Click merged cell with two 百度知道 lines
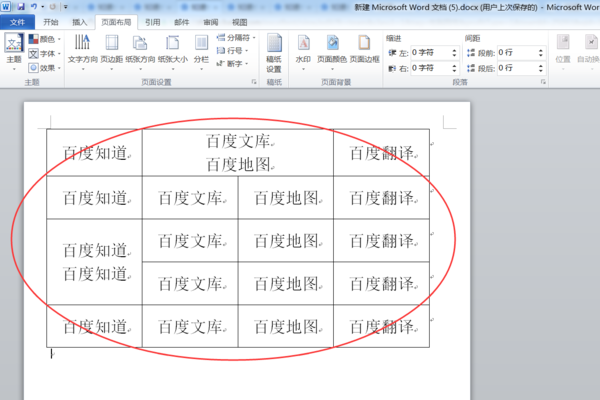Viewport: 600px width, 400px height. (x=94, y=262)
